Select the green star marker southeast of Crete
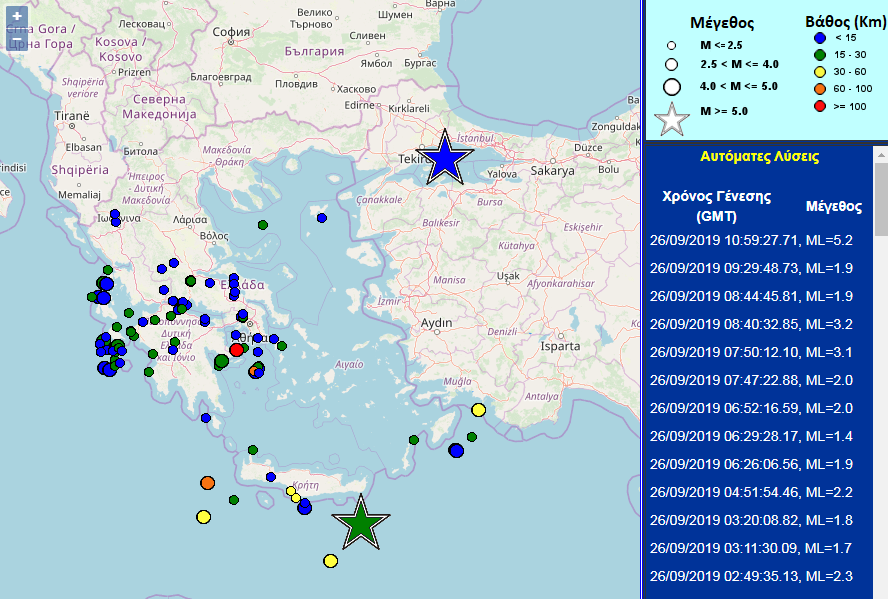Image resolution: width=888 pixels, height=599 pixels. coord(360,522)
